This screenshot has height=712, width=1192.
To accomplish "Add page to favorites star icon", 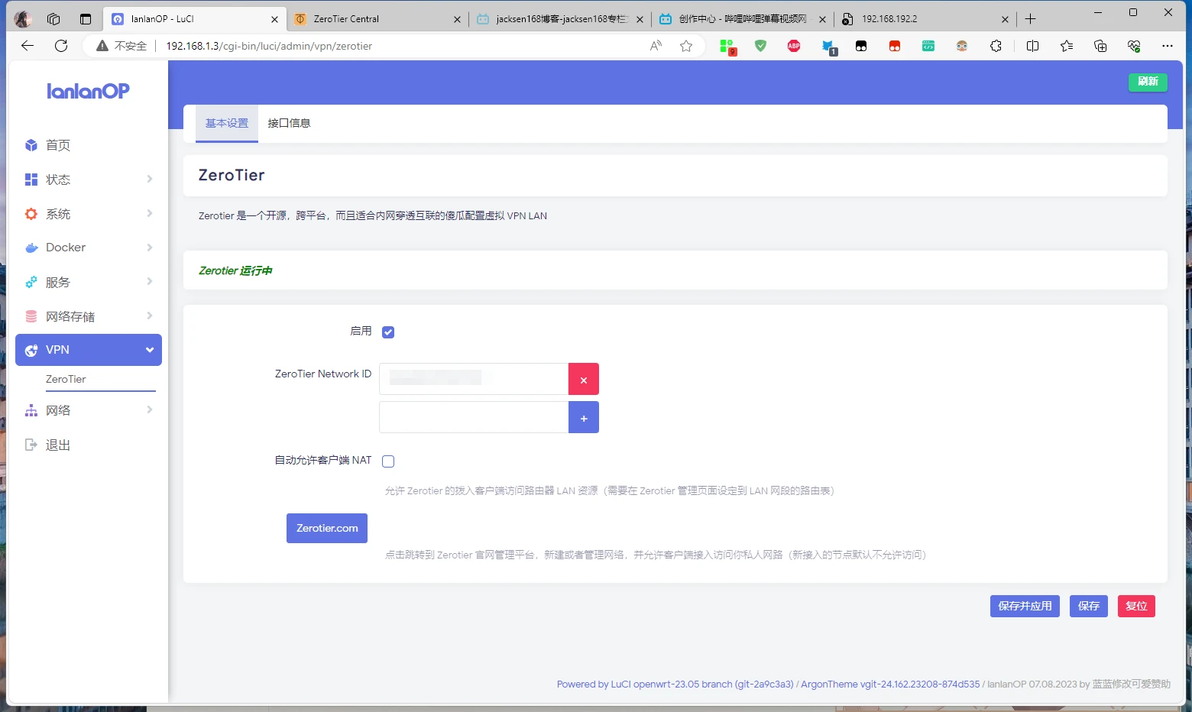I will [x=686, y=46].
